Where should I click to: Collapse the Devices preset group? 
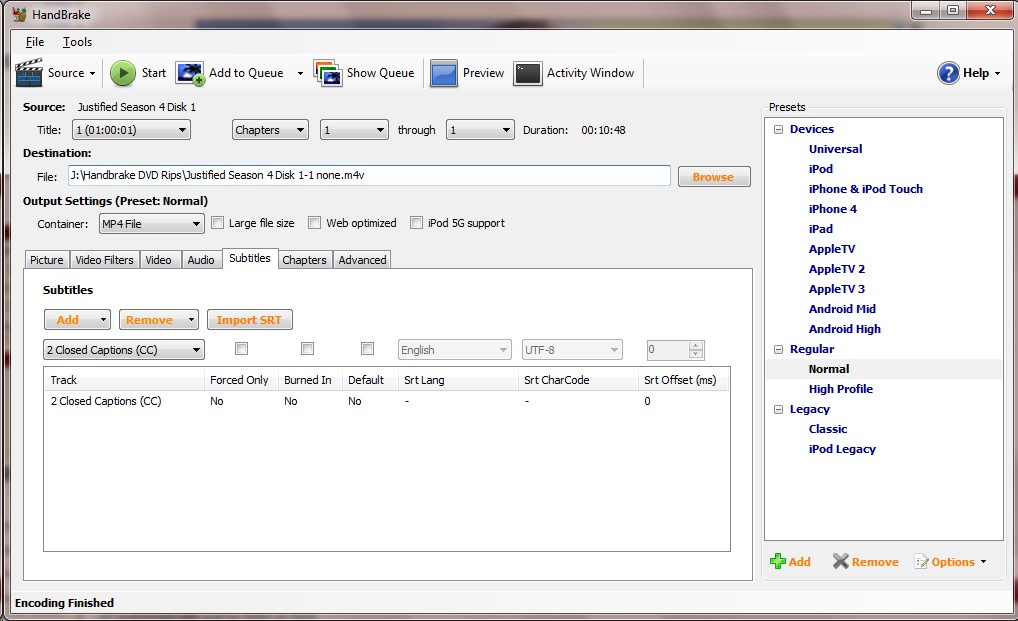(x=778, y=129)
